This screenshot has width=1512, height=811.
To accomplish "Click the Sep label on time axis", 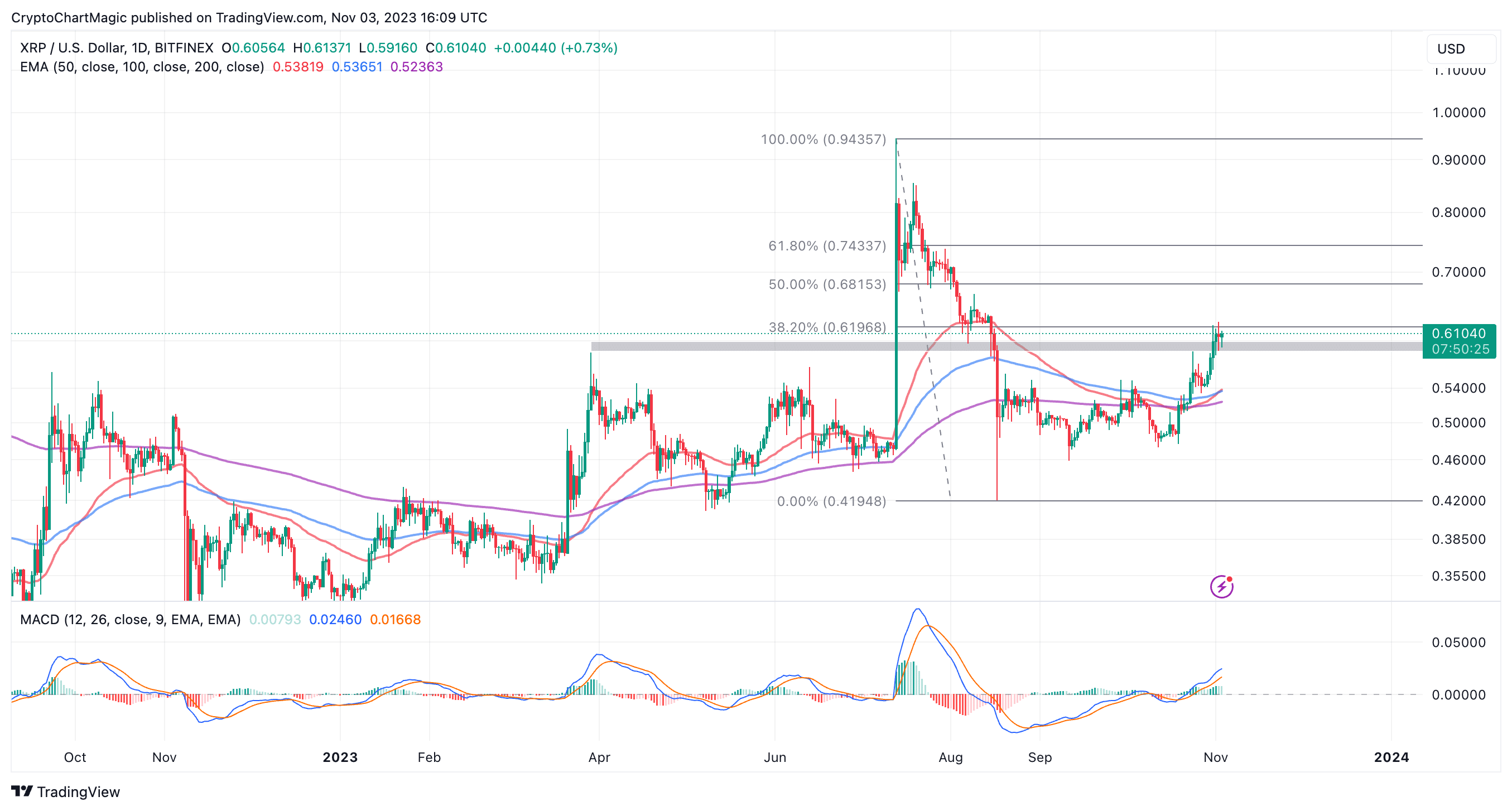I will tap(1039, 757).
